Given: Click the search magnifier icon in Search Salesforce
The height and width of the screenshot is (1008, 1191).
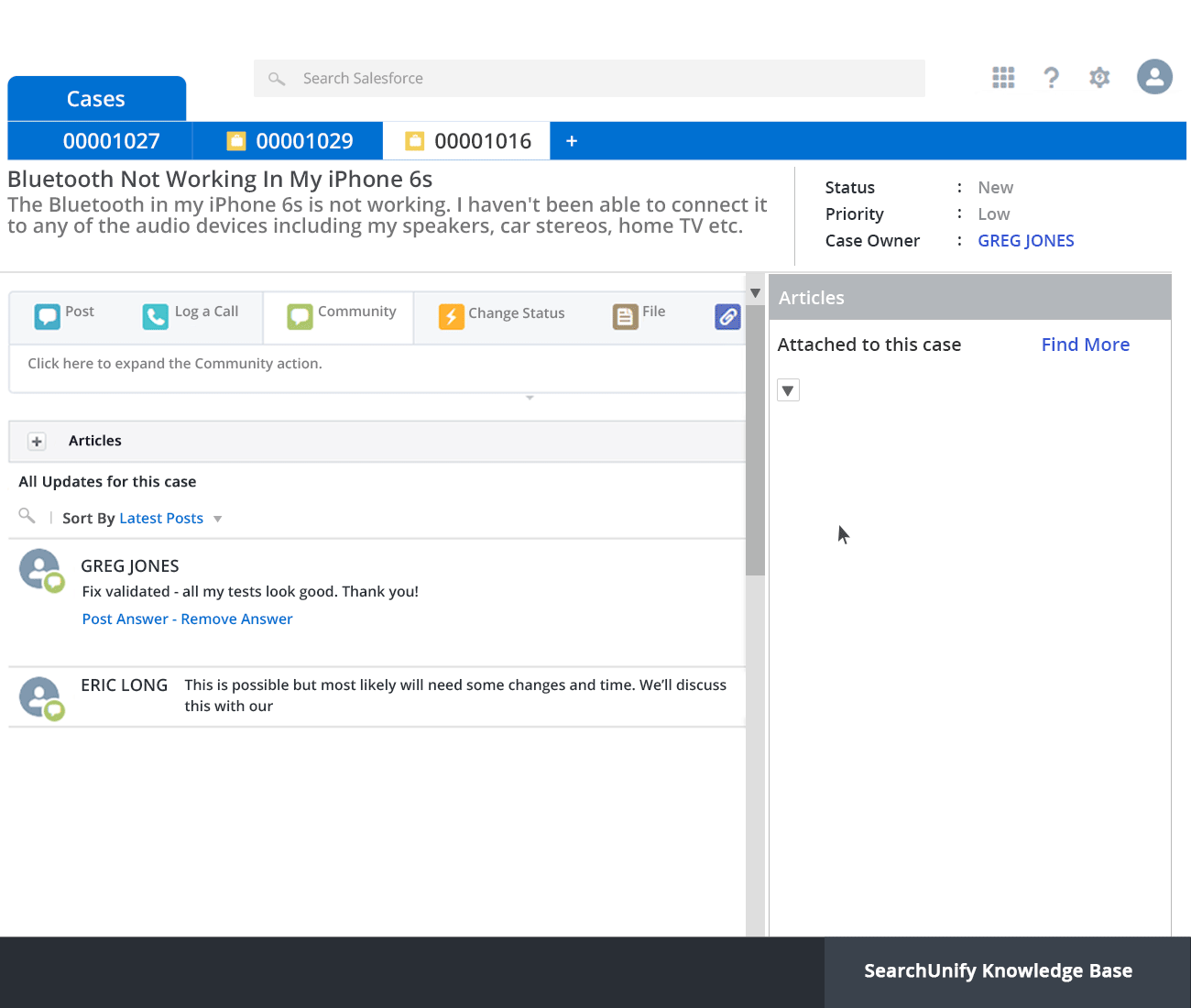Looking at the screenshot, I should click(x=277, y=79).
